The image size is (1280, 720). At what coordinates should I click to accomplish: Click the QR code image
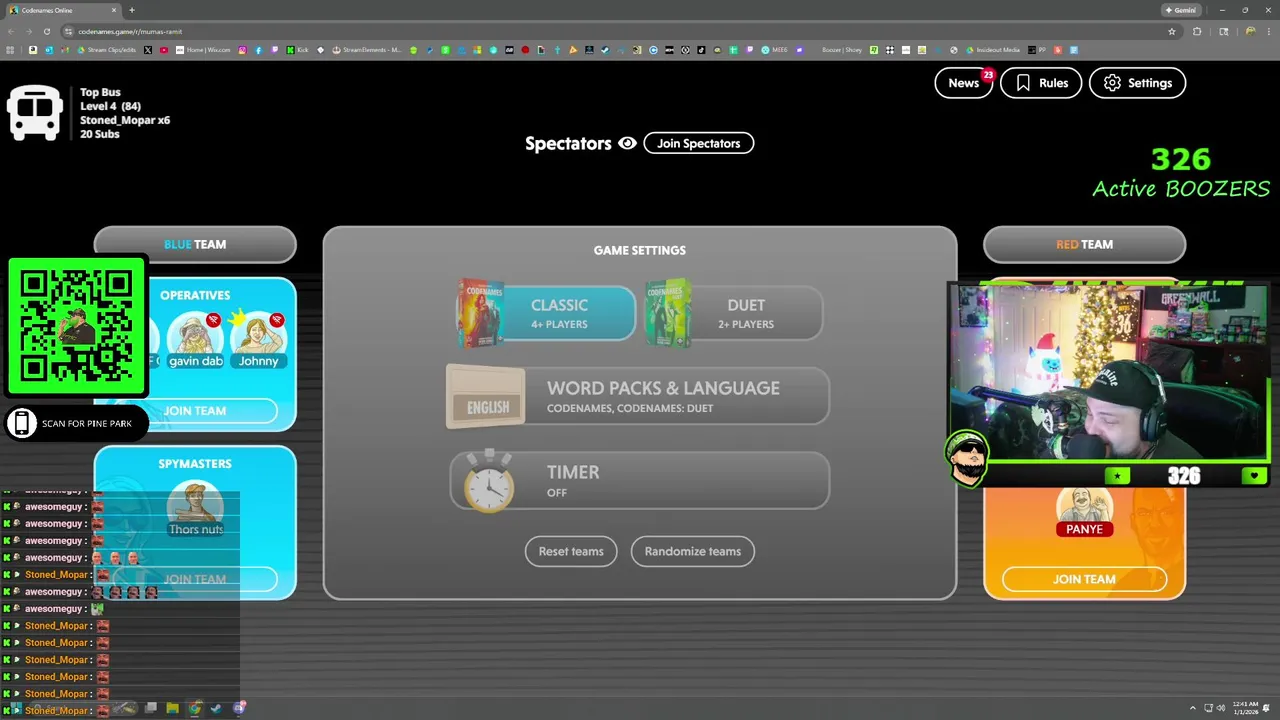click(x=77, y=327)
